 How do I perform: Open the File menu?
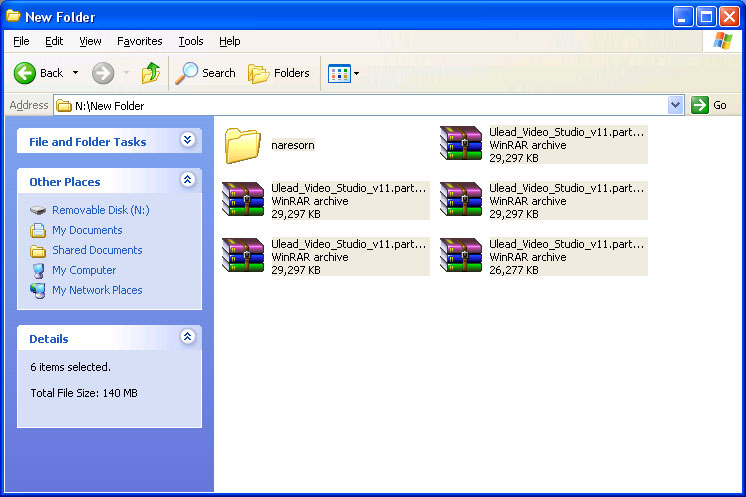coord(21,41)
